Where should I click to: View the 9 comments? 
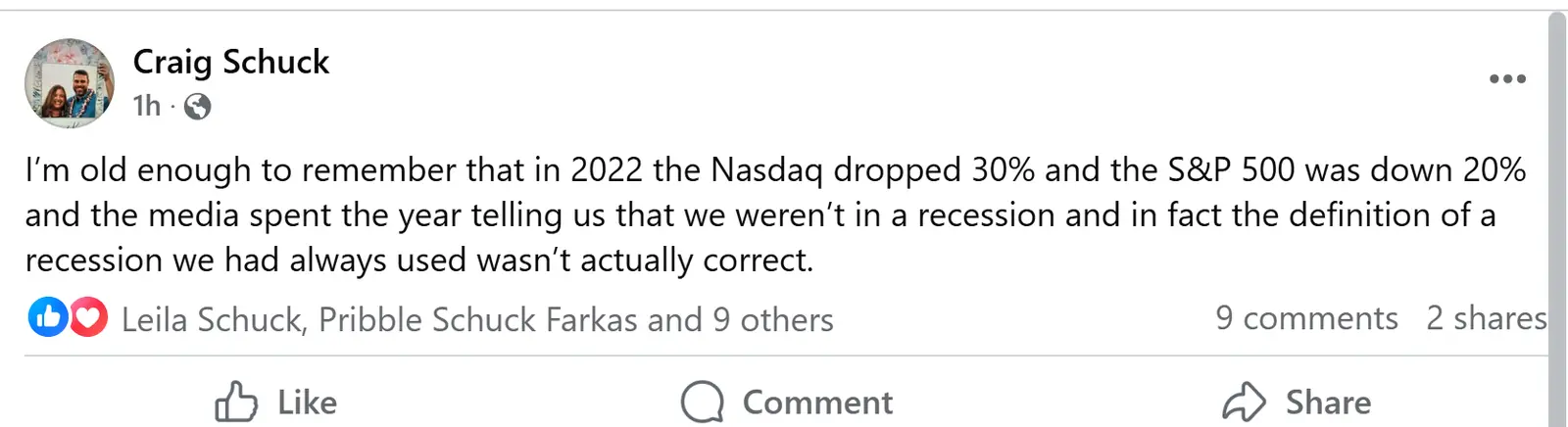click(x=1306, y=318)
